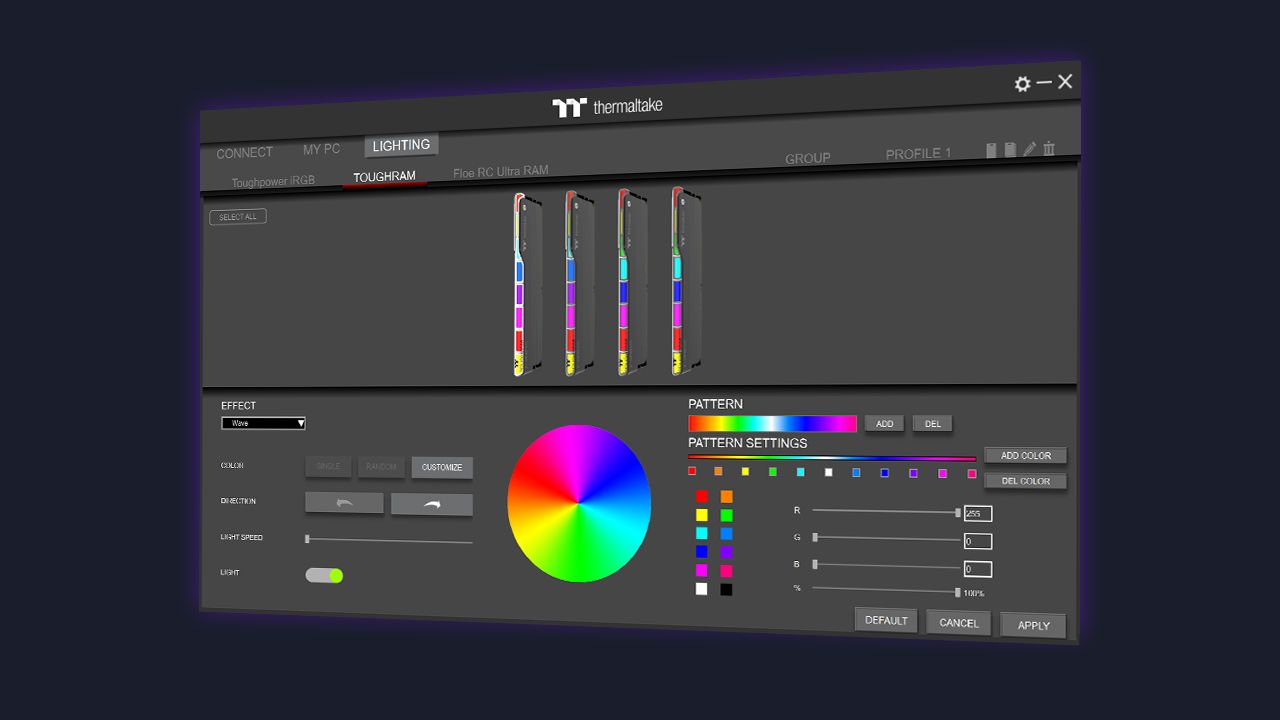1280x720 pixels.
Task: Open the EFFECT dropdown showing Wave
Action: [263, 423]
